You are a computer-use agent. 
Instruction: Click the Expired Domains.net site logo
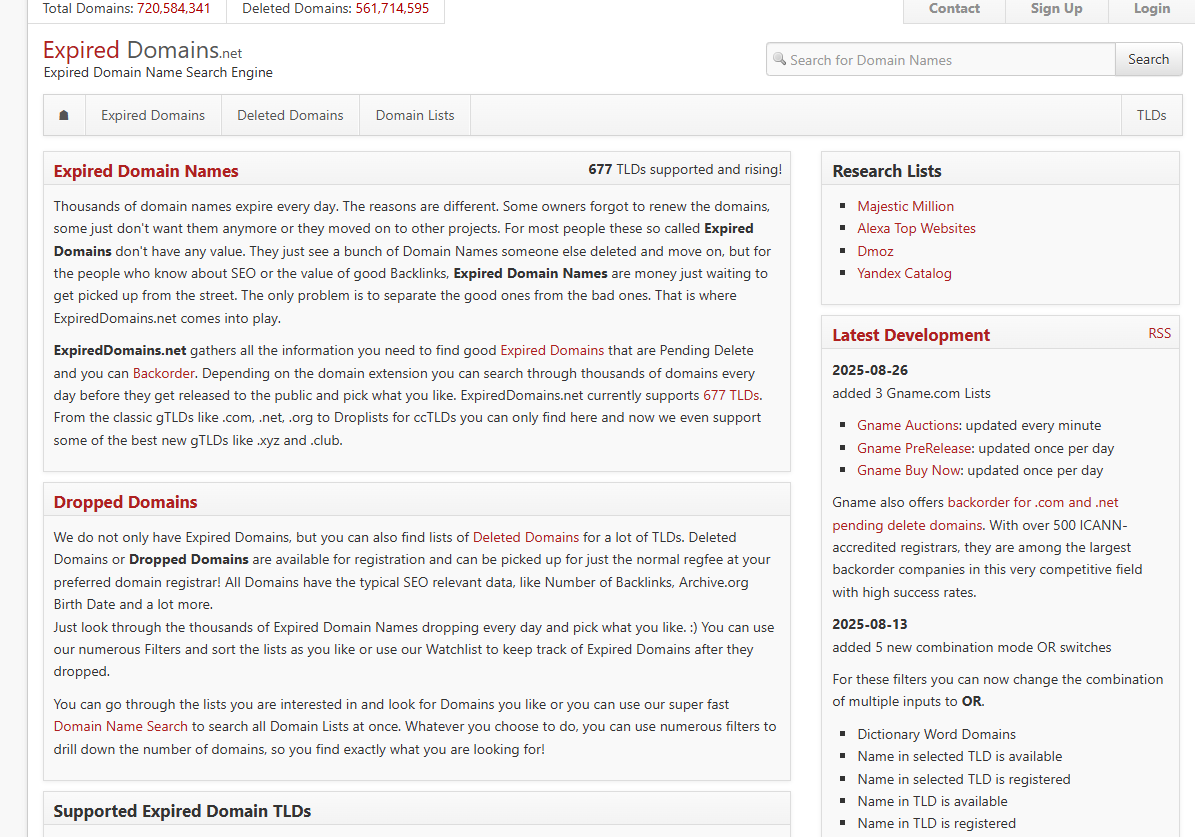pos(142,50)
